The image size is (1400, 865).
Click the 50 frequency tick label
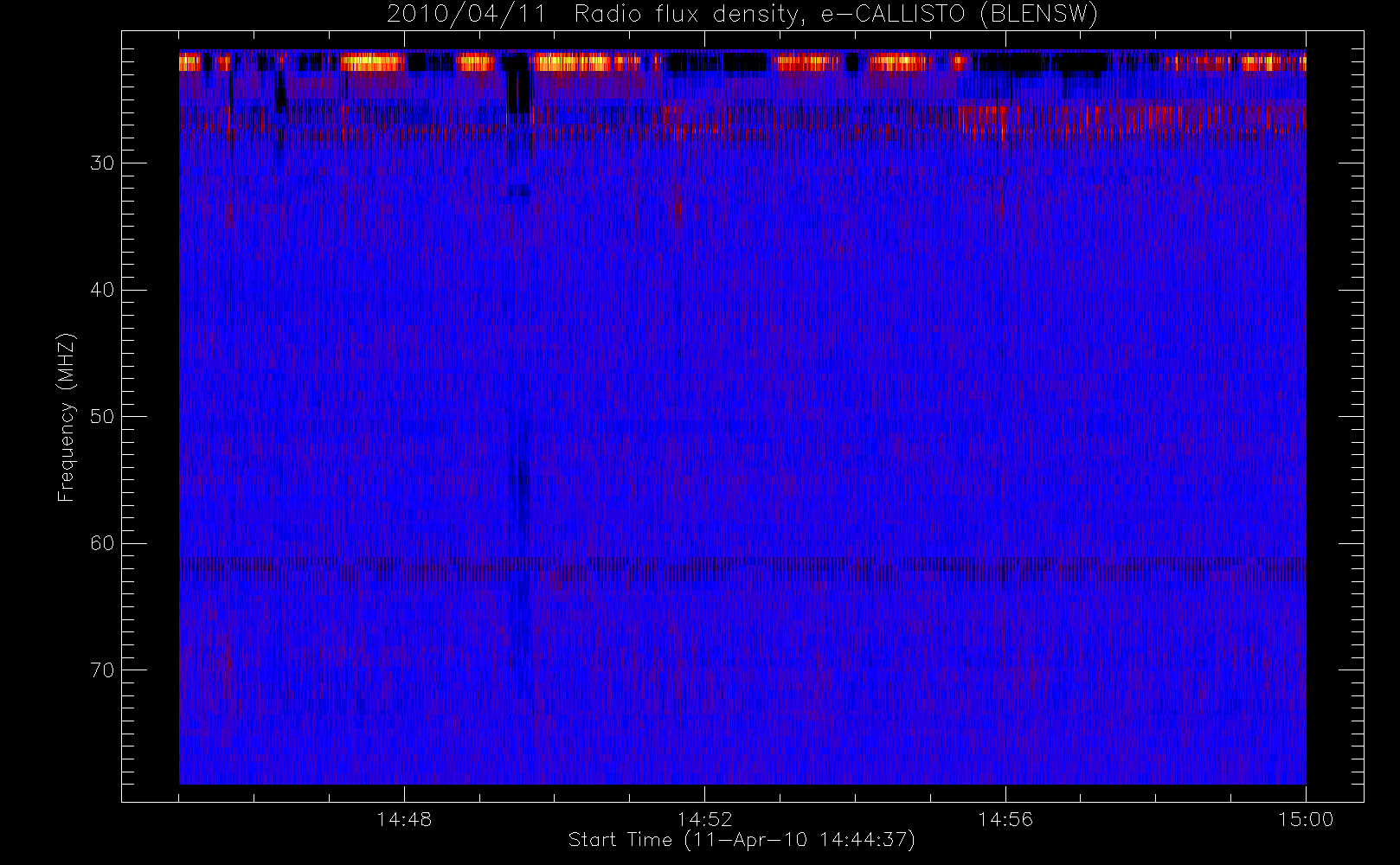pos(102,417)
